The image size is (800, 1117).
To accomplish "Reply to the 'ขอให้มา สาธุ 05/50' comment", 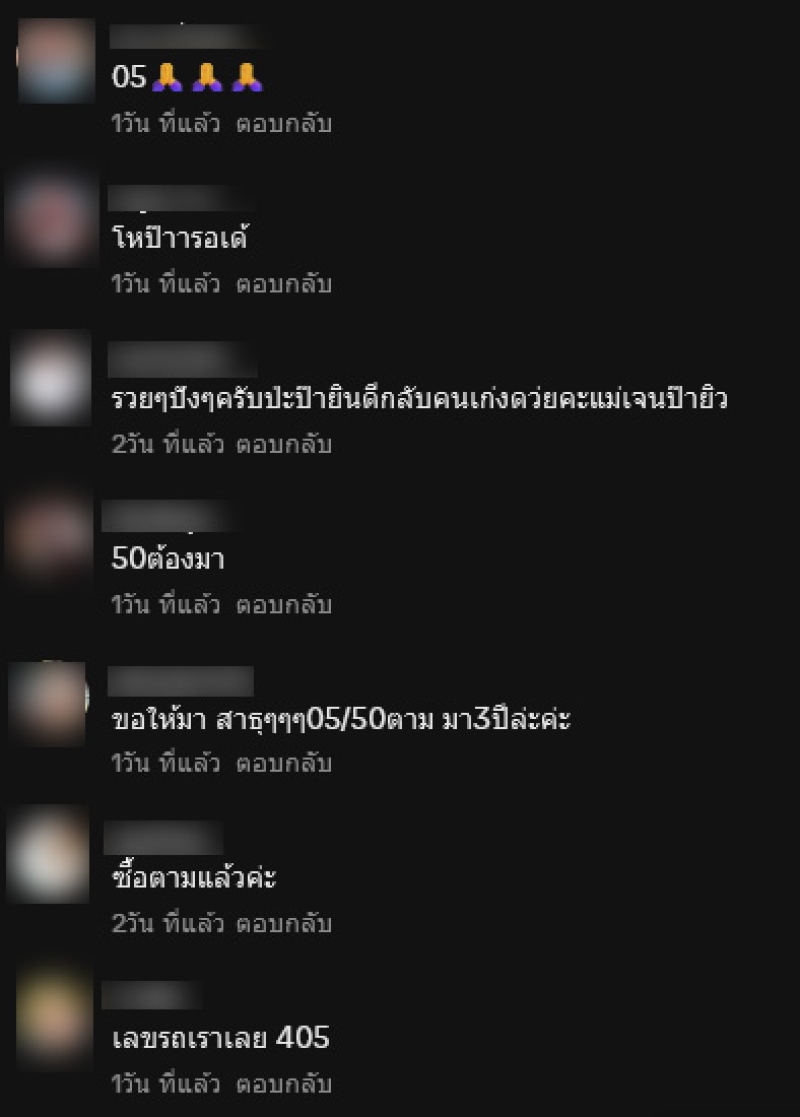I will coord(284,764).
